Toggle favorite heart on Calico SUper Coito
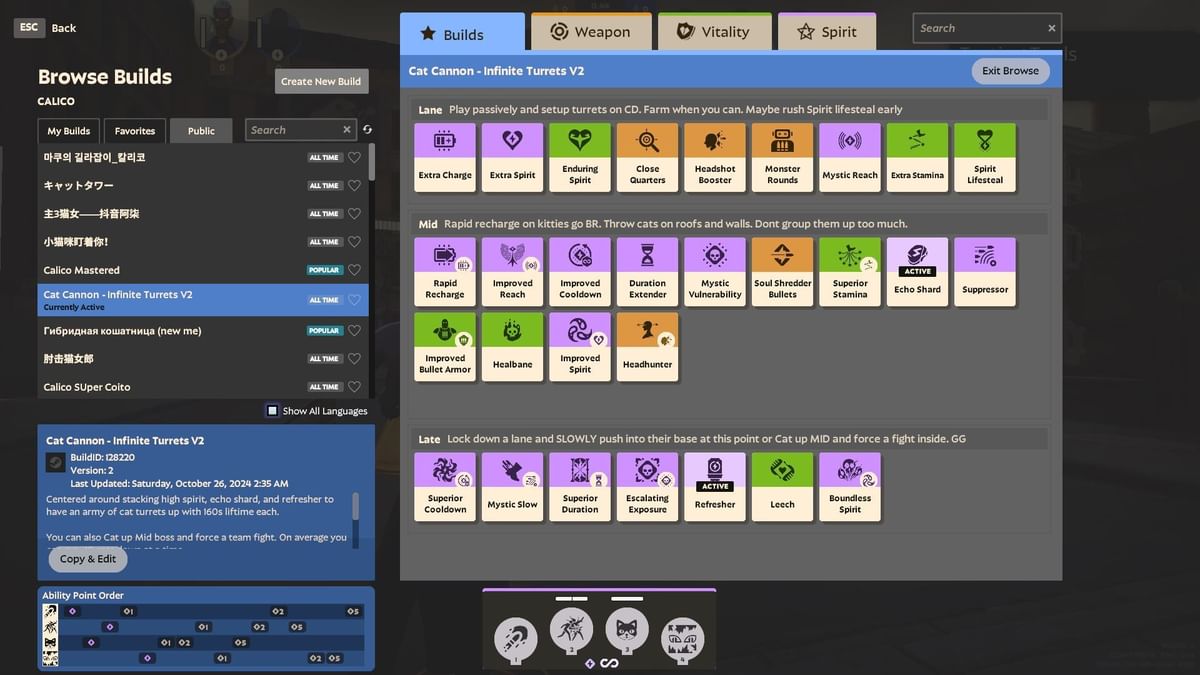Screen dimensions: 1200x675 354,387
